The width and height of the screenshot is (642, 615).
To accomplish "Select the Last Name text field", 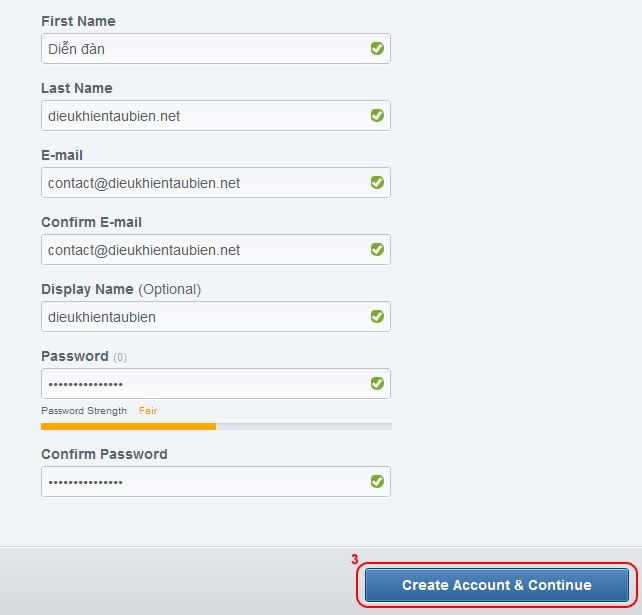I will pos(216,115).
